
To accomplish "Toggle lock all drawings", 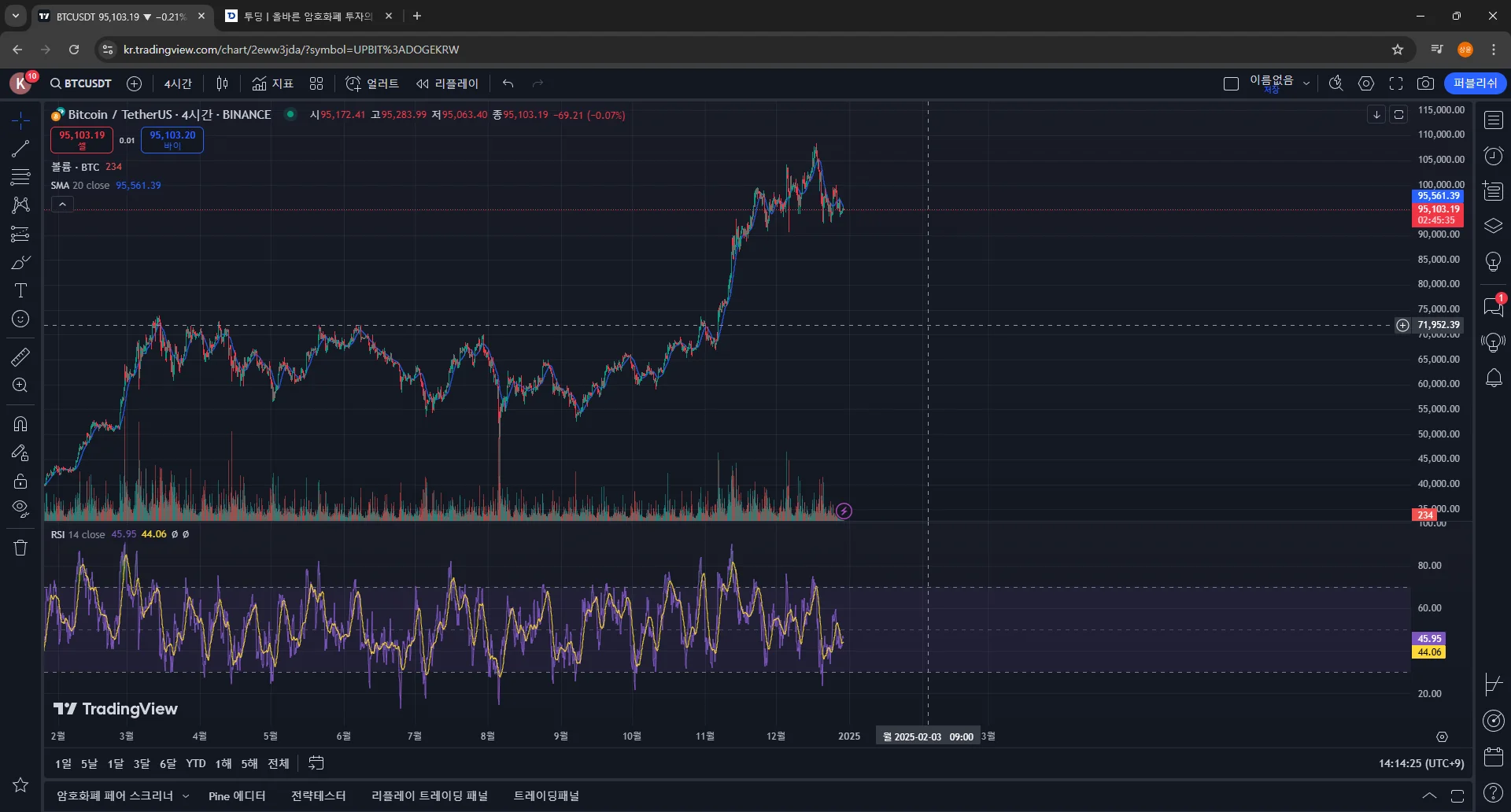I will [20, 481].
